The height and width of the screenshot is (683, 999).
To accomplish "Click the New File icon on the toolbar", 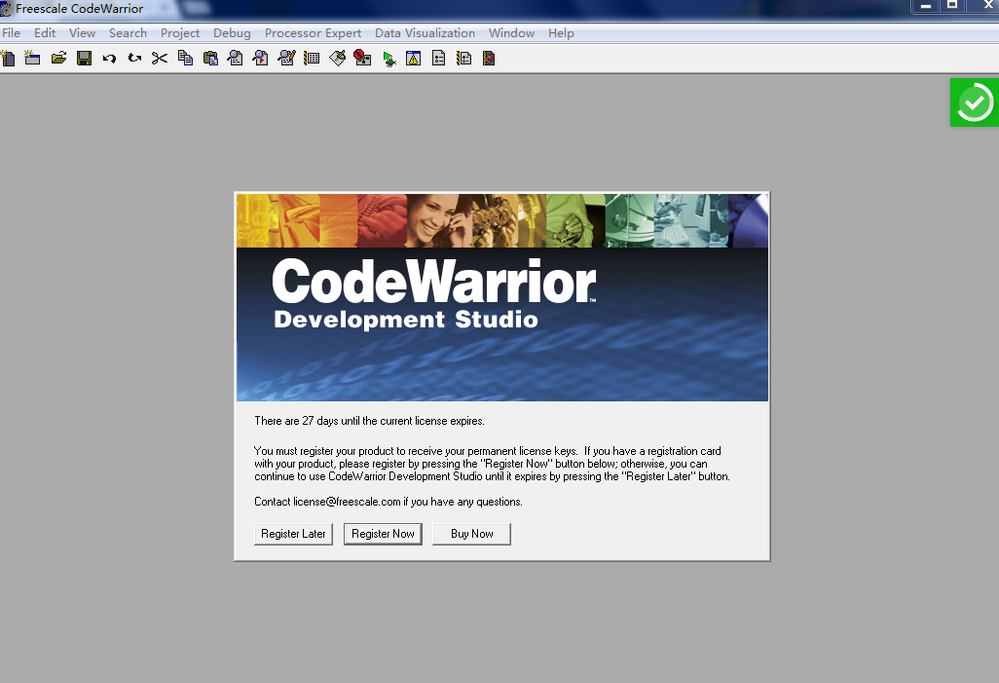I will [x=8, y=58].
